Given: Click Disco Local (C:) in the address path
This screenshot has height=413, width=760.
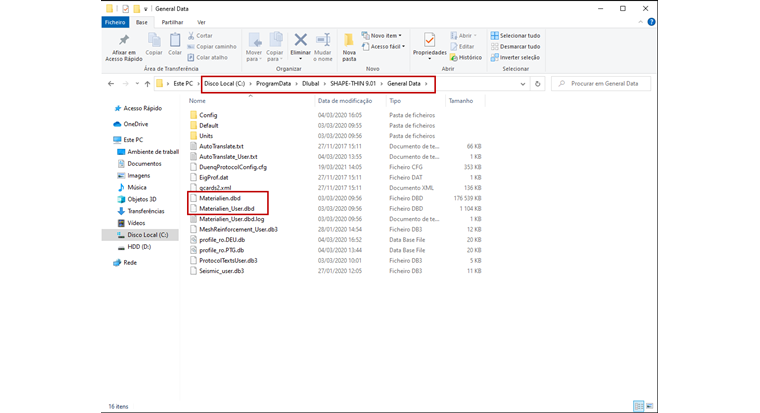Looking at the screenshot, I should [x=224, y=84].
